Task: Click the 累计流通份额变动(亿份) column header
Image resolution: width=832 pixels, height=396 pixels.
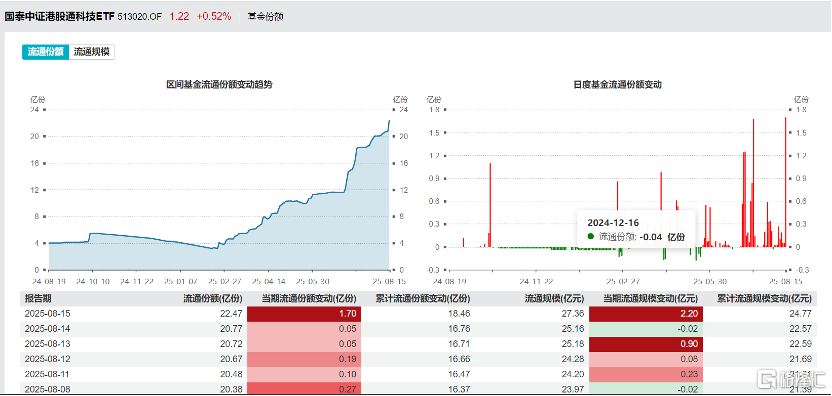Action: (x=423, y=299)
